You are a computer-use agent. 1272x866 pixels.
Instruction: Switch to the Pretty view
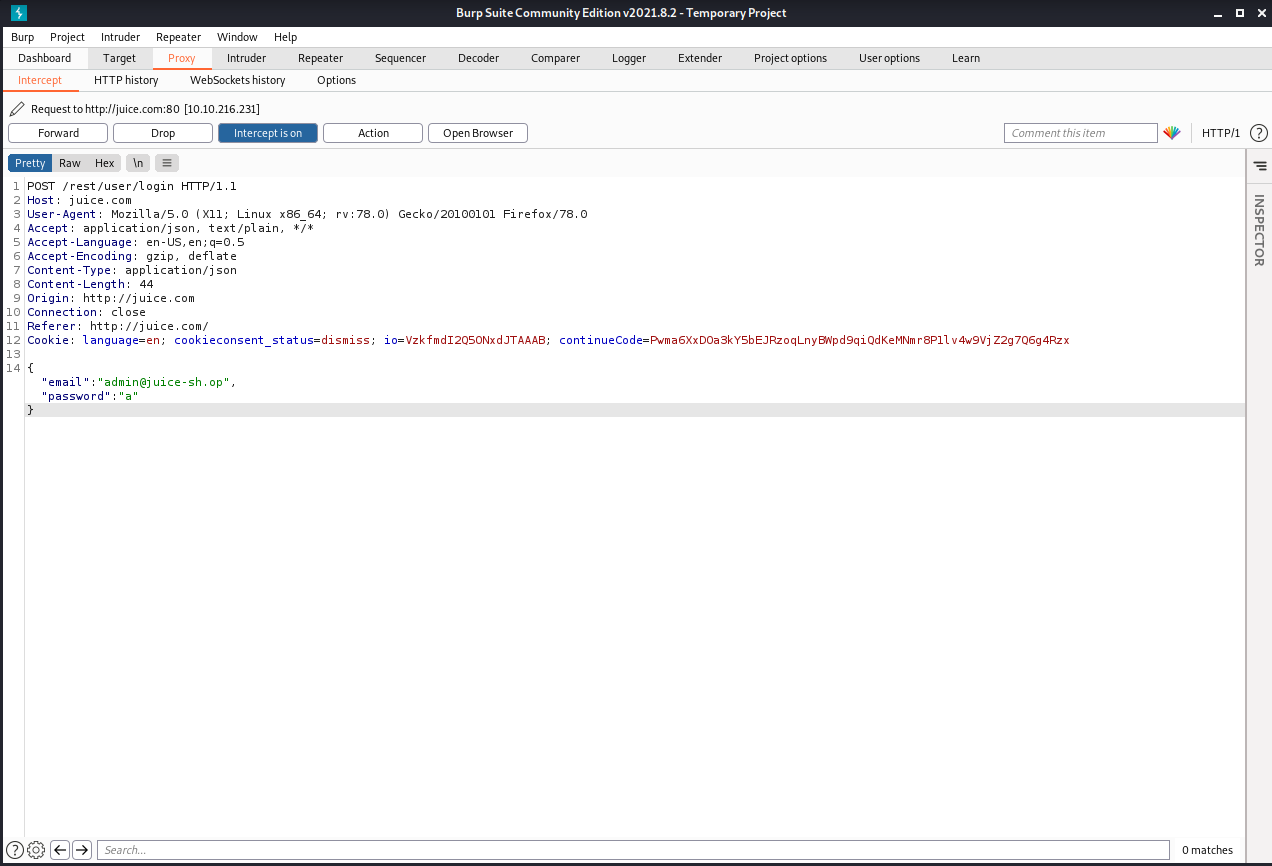30,163
